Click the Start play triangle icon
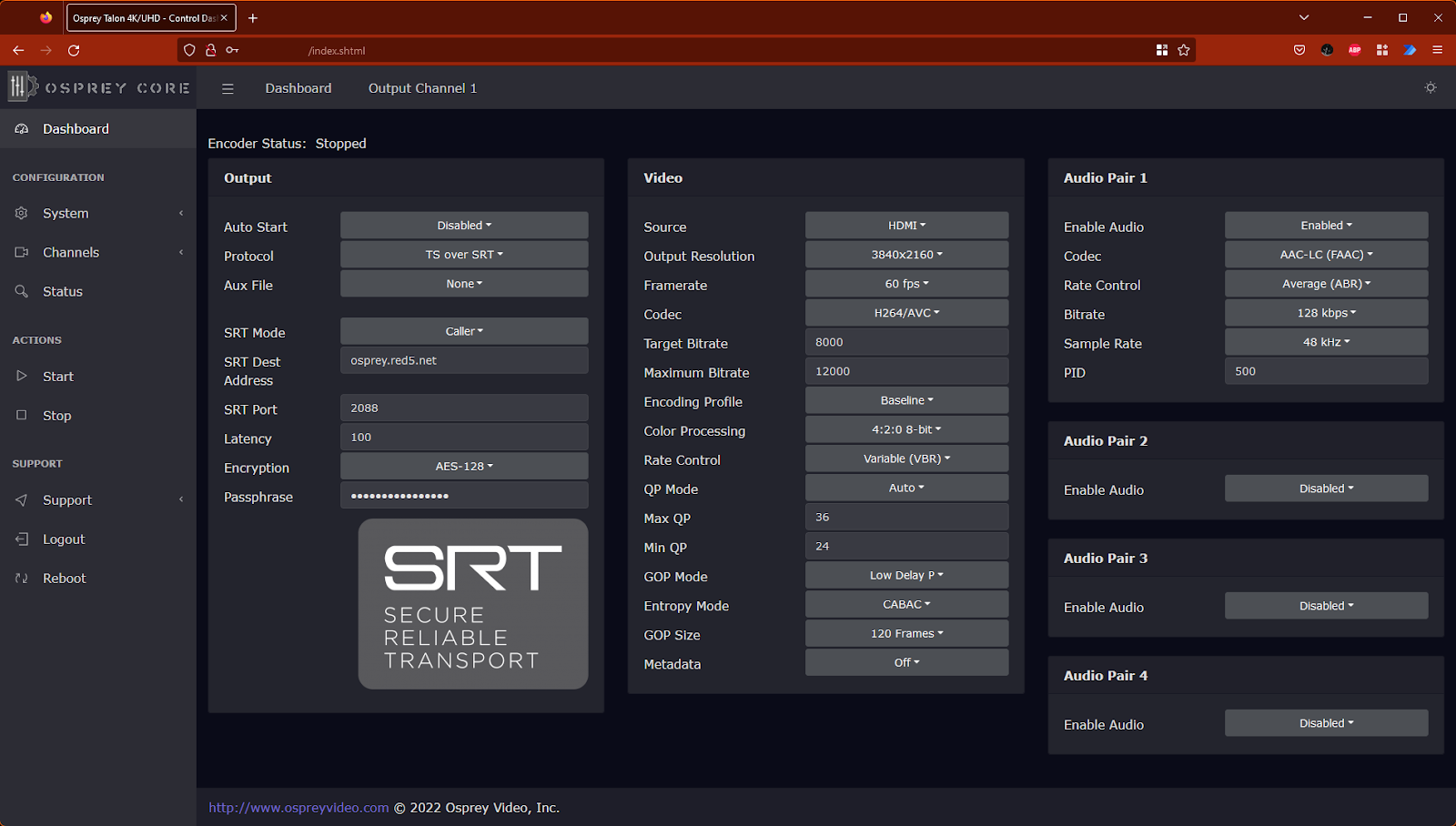 coord(22,376)
